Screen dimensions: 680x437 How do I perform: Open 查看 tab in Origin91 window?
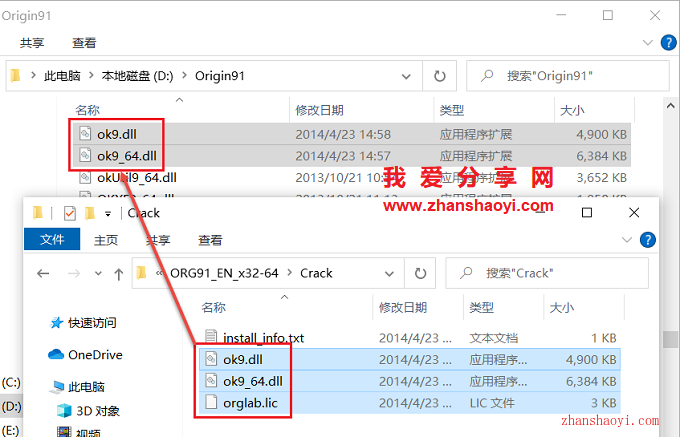84,43
